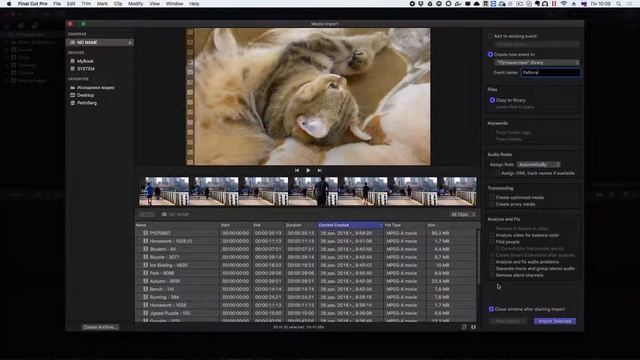Eject the NO NAME camera
Image resolution: width=640 pixels, height=360 pixels.
point(130,42)
